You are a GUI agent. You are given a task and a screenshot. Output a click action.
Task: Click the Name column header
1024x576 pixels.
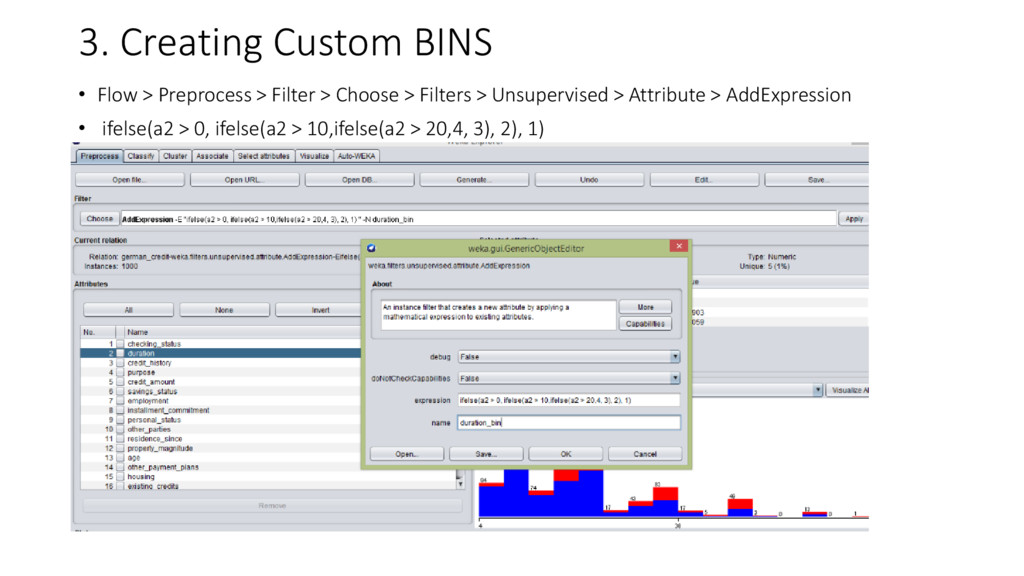(x=242, y=332)
